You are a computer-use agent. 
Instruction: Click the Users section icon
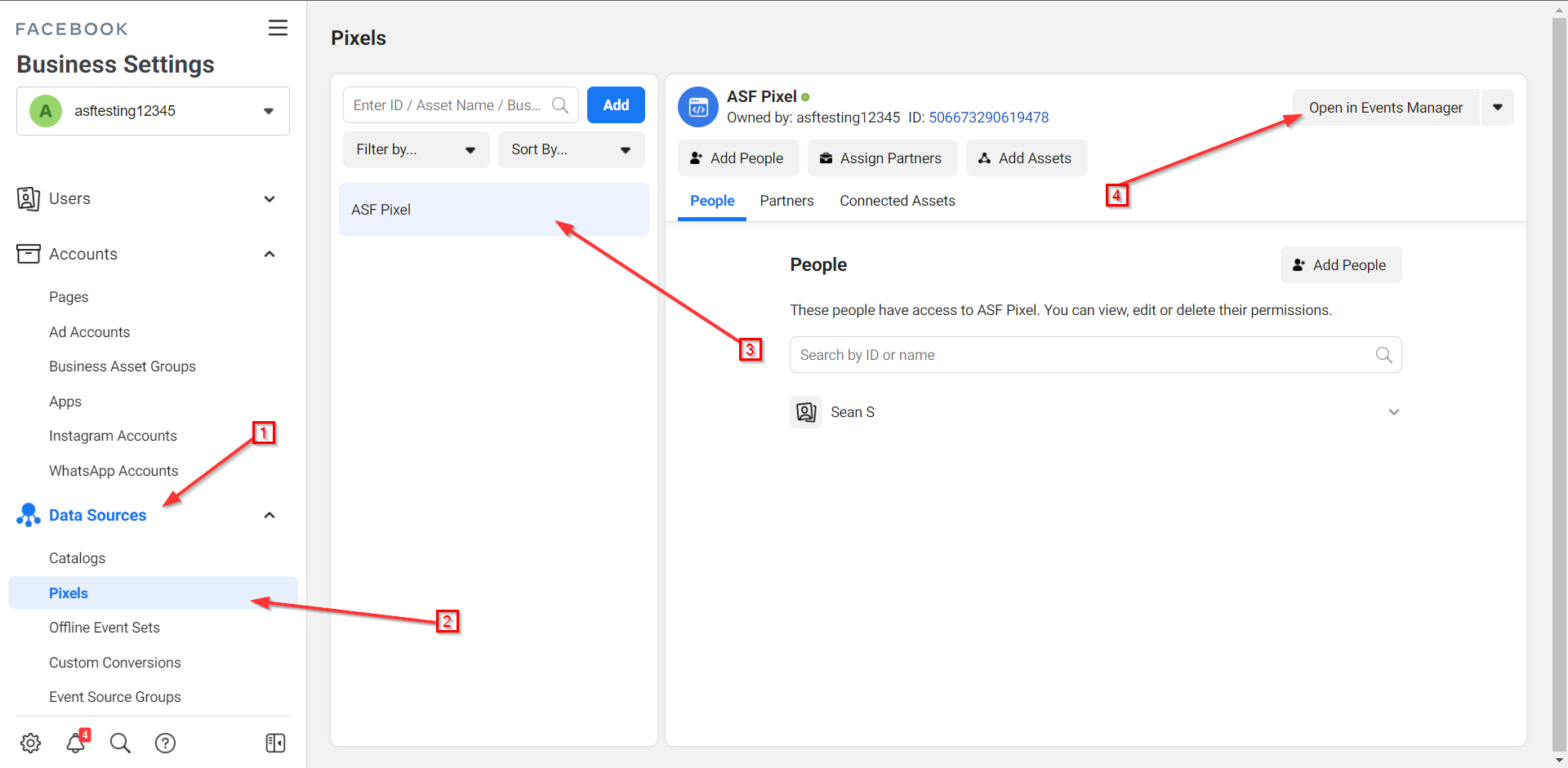(x=28, y=198)
